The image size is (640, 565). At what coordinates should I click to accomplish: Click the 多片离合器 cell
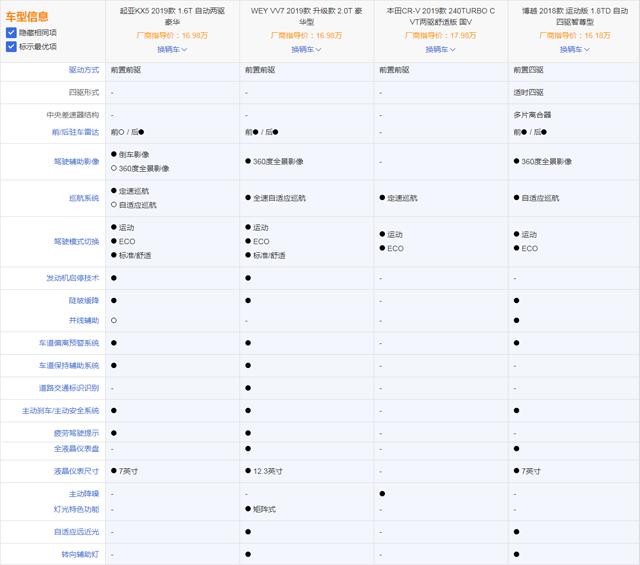coord(532,115)
